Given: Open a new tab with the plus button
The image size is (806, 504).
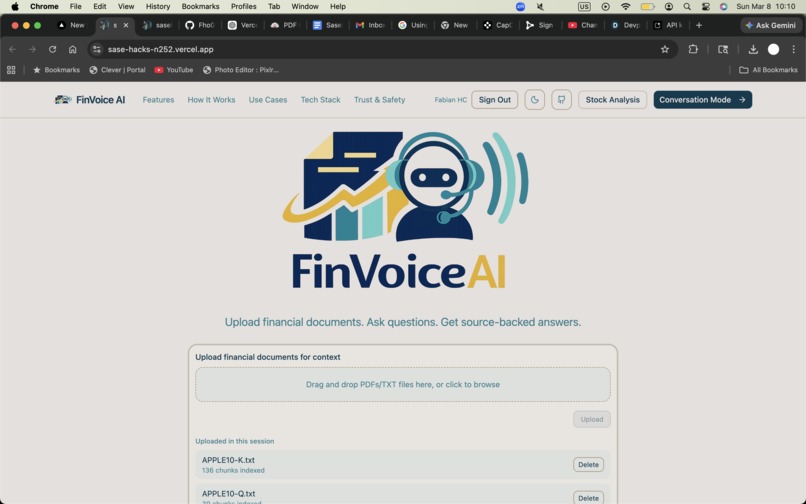Looking at the screenshot, I should 699,25.
